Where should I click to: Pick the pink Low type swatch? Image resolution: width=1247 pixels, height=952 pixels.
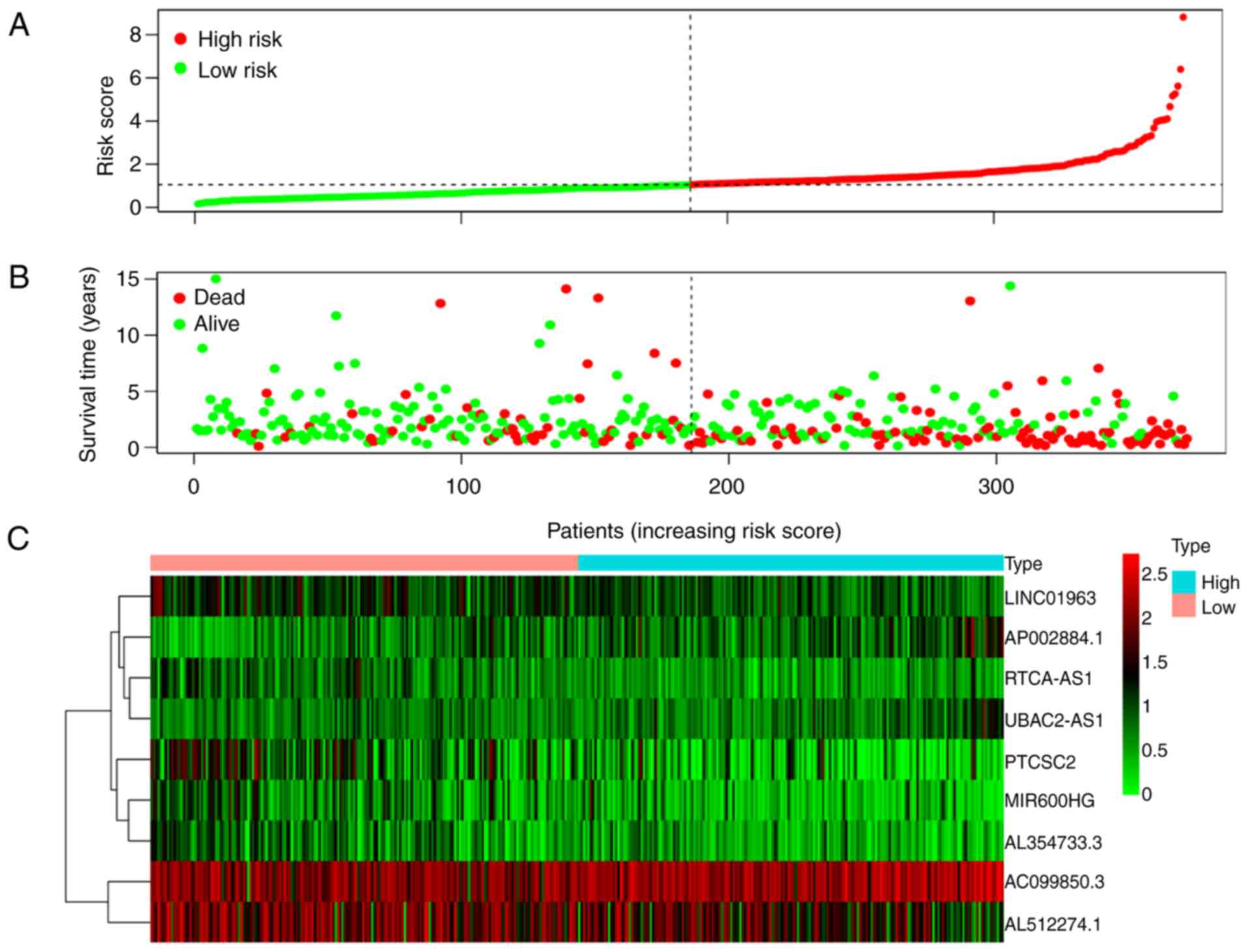(1183, 606)
